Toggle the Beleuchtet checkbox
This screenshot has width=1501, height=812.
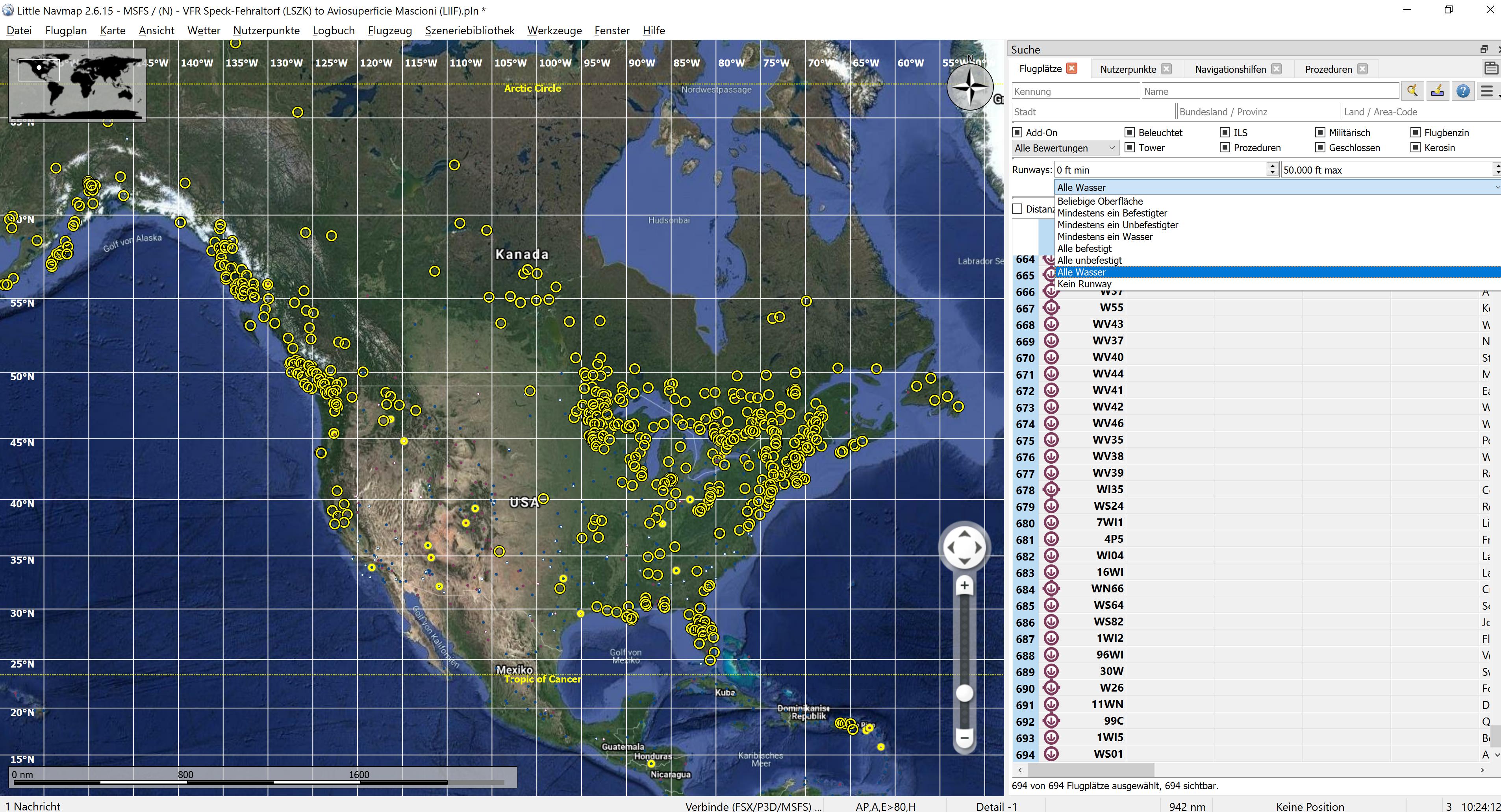pyautogui.click(x=1130, y=132)
